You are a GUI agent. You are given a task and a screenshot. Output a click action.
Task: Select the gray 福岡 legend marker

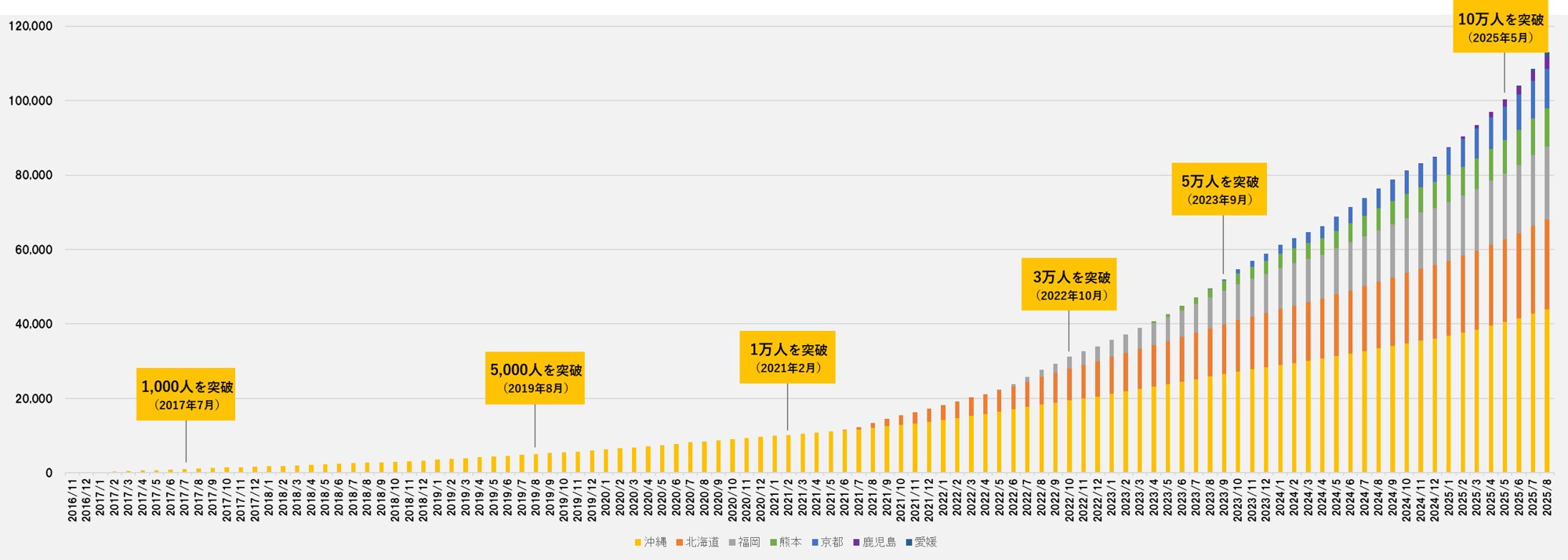pos(732,543)
